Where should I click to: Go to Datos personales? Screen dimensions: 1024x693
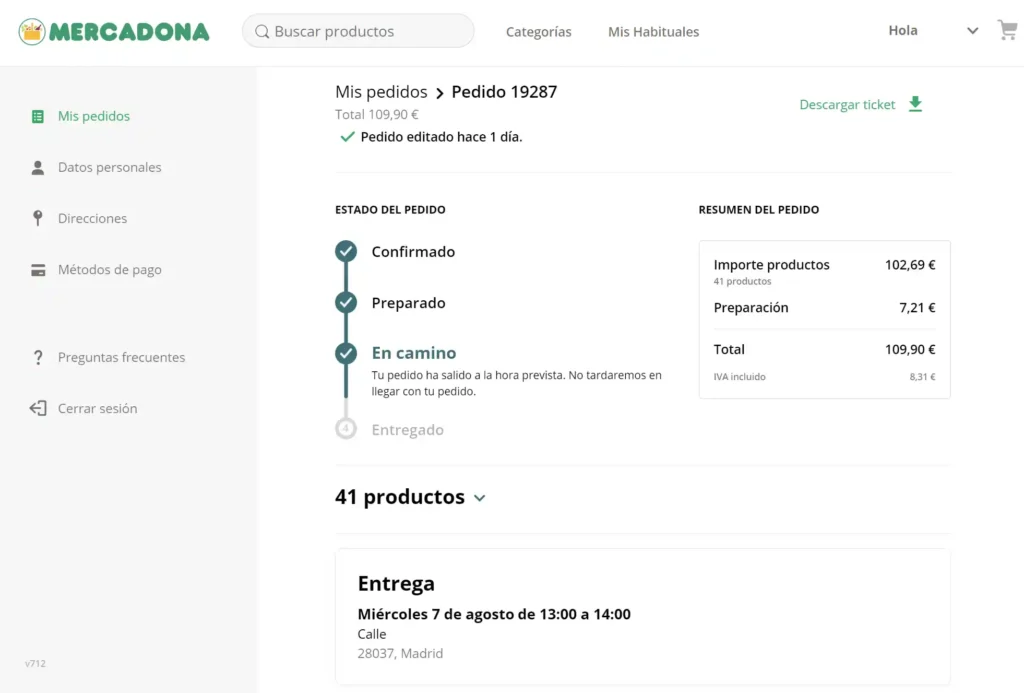click(x=110, y=167)
